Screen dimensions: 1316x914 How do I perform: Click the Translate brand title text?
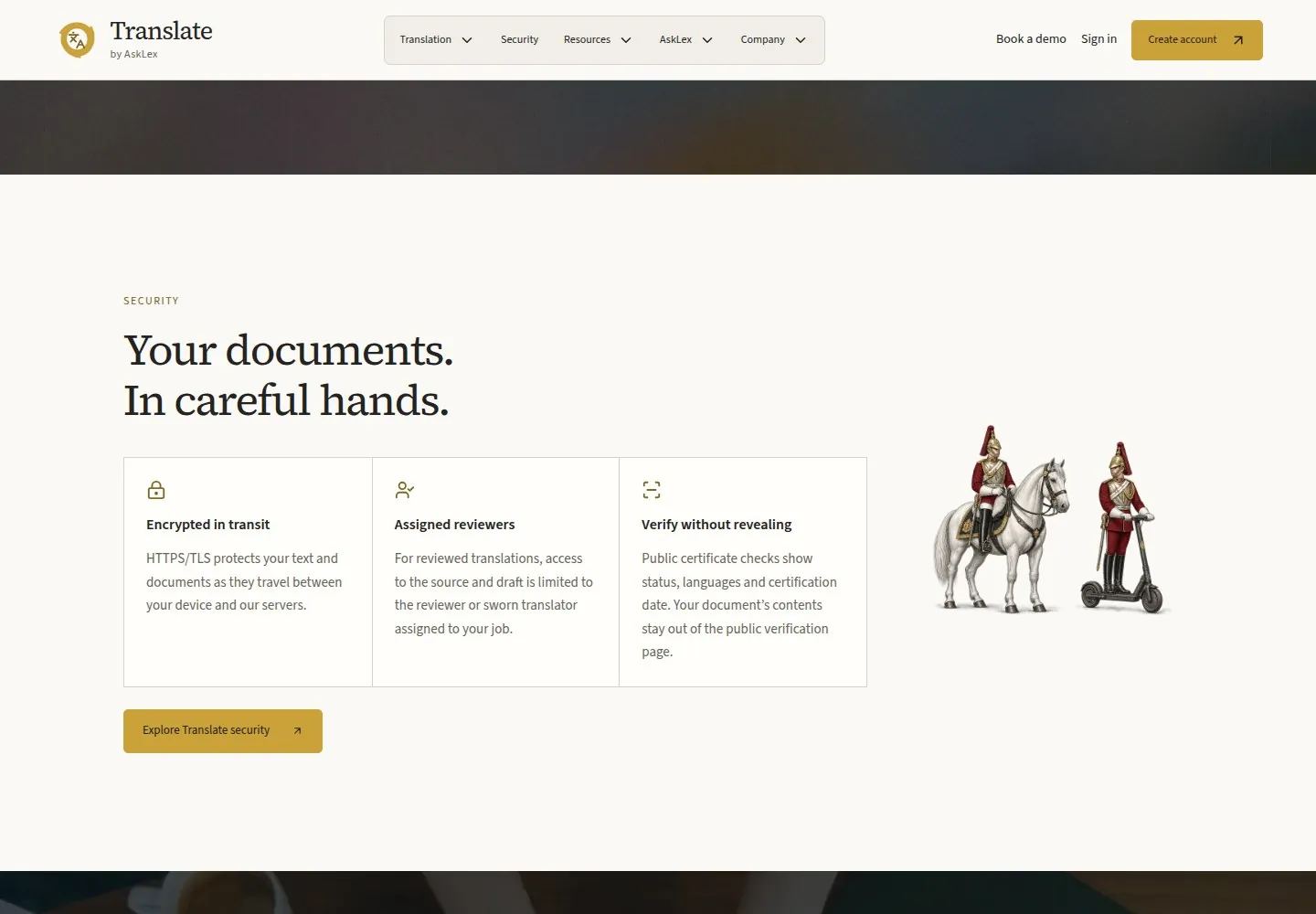[x=161, y=31]
